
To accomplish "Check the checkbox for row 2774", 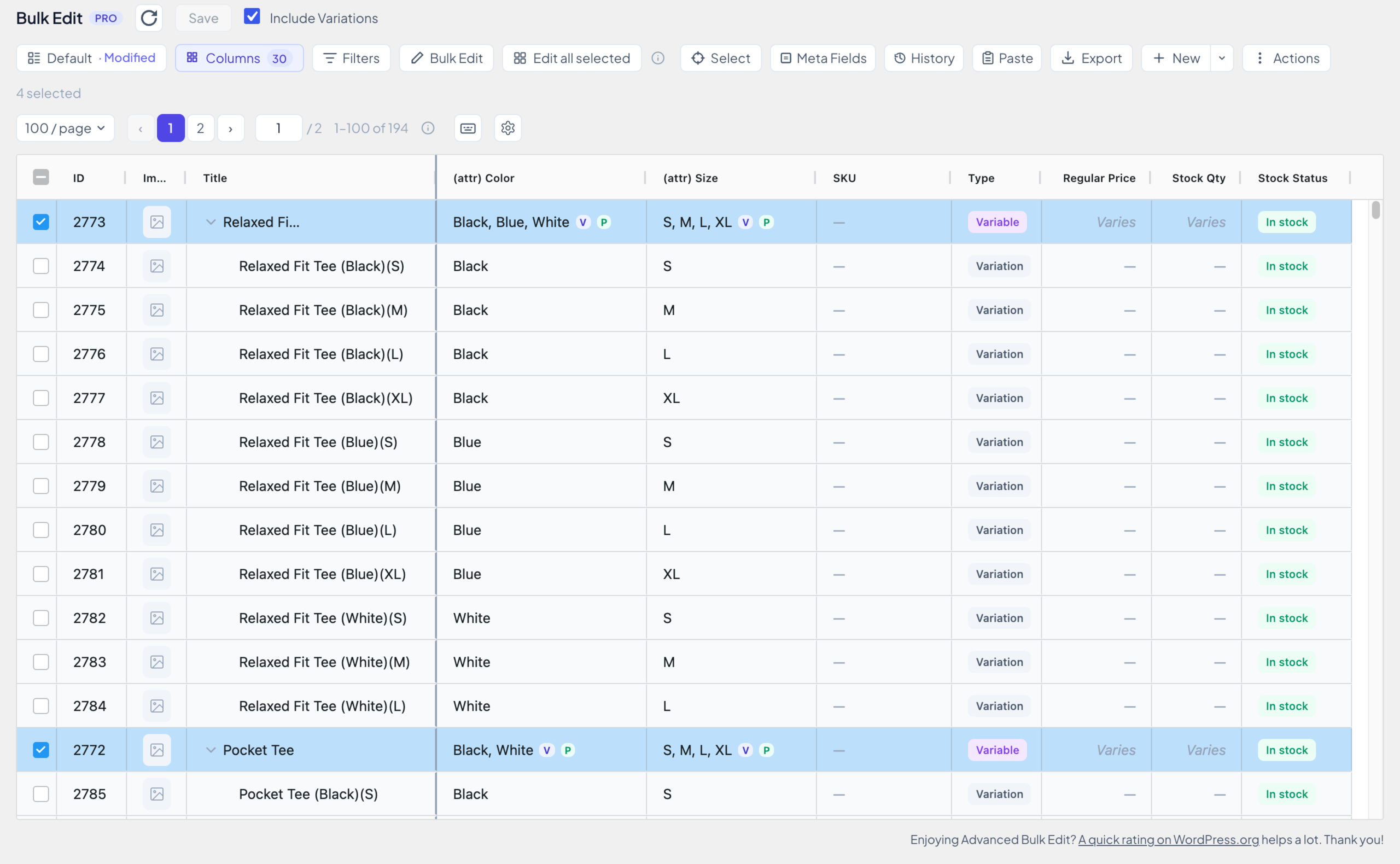I will pyautogui.click(x=40, y=266).
